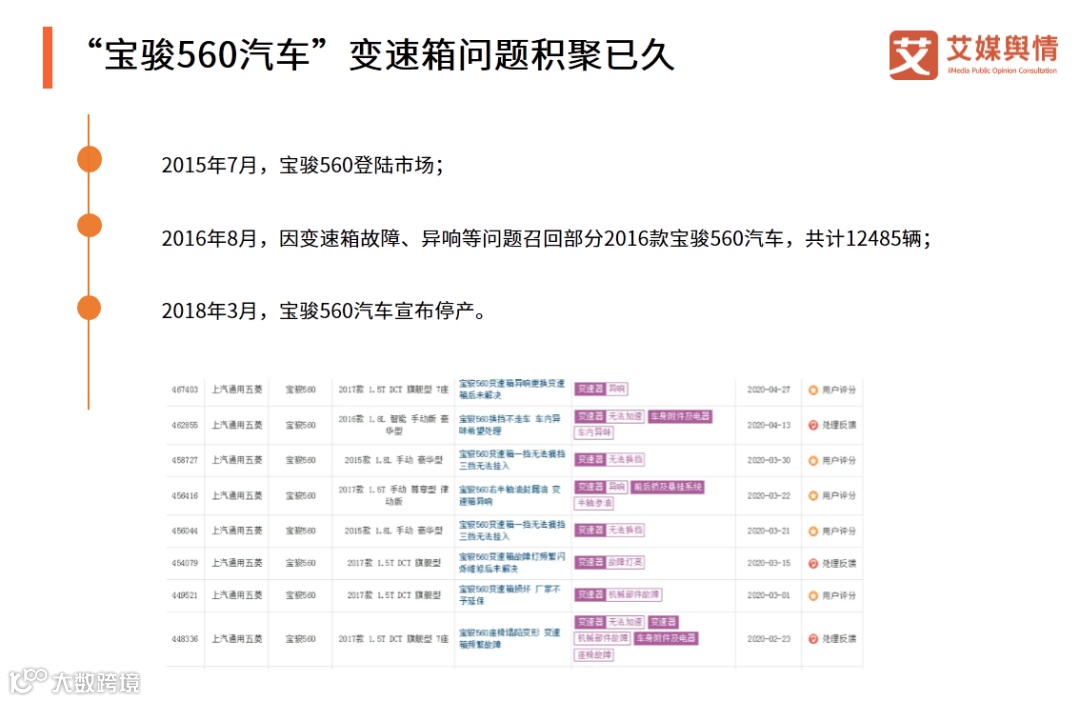Click 用户评分 status icon in row 458727
Viewport: 1080px width, 702px height.
813,460
